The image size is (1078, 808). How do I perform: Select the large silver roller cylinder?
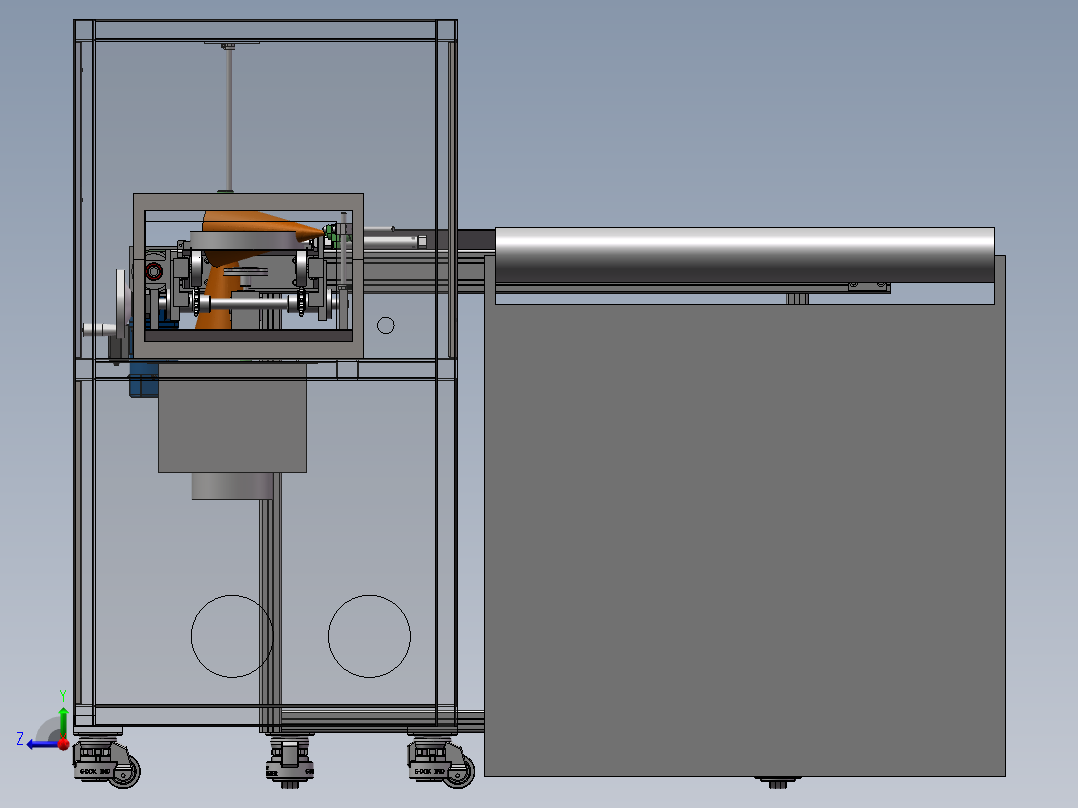[745, 254]
